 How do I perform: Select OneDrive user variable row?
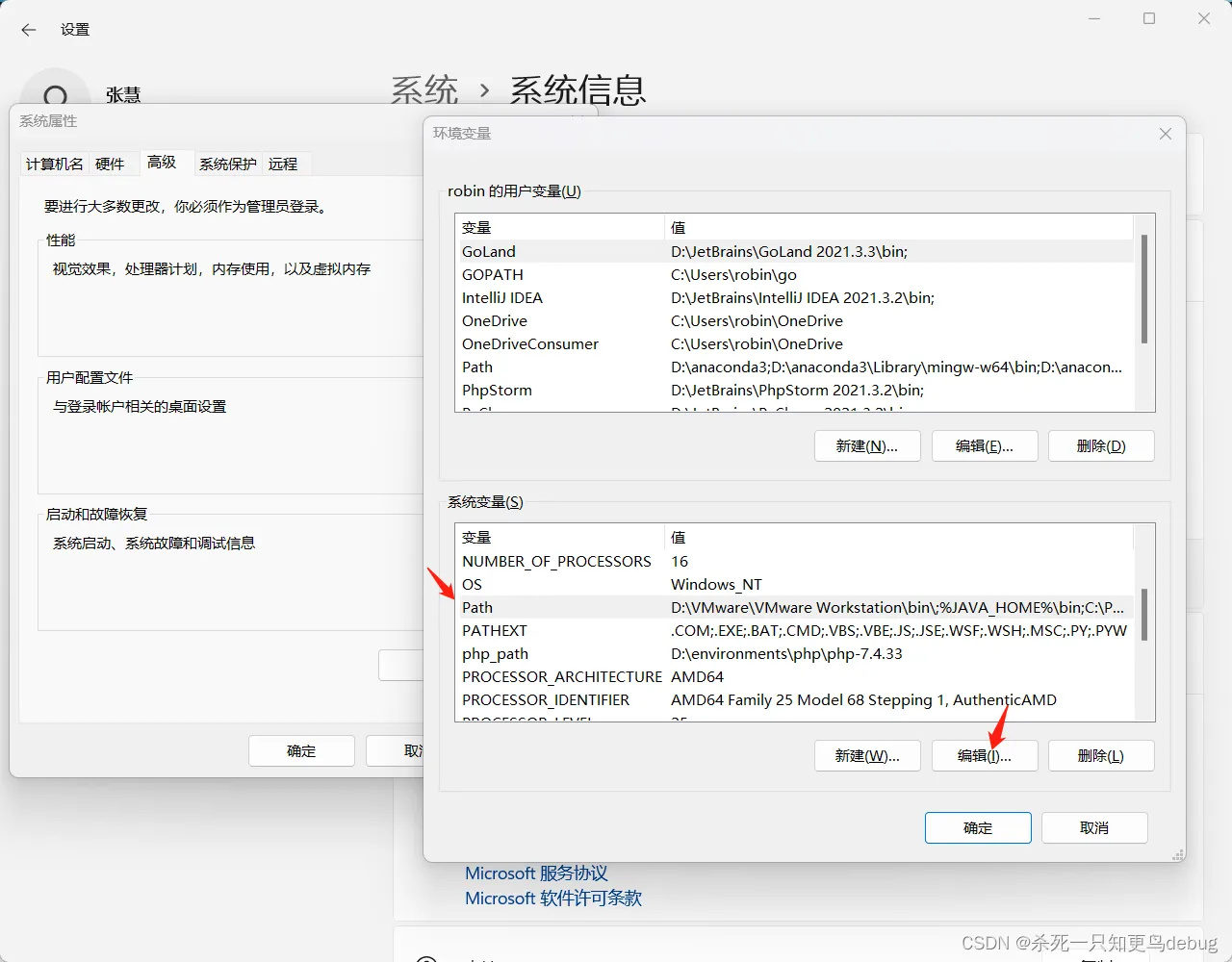click(795, 320)
